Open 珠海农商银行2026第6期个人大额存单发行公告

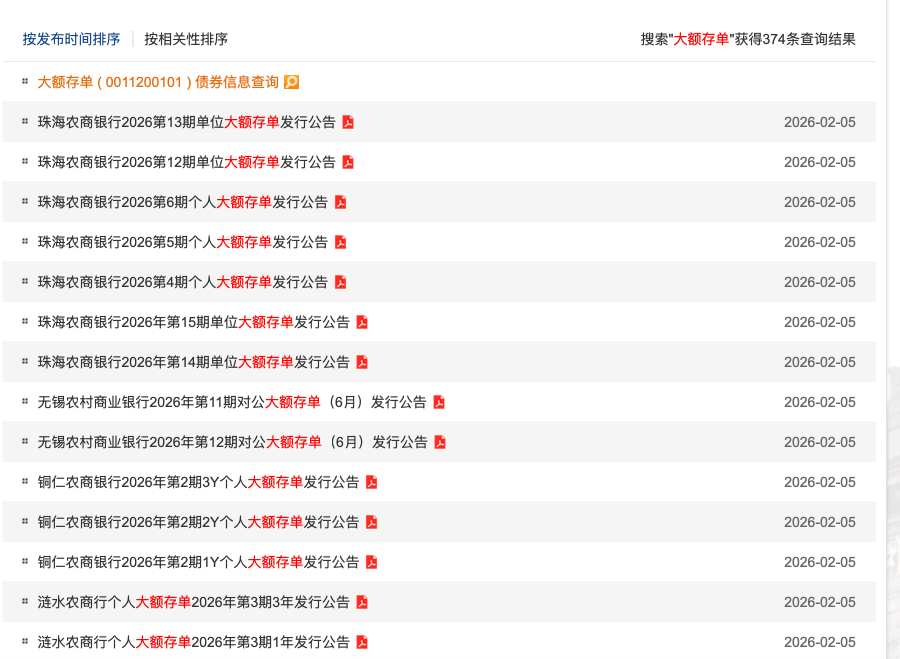click(183, 202)
